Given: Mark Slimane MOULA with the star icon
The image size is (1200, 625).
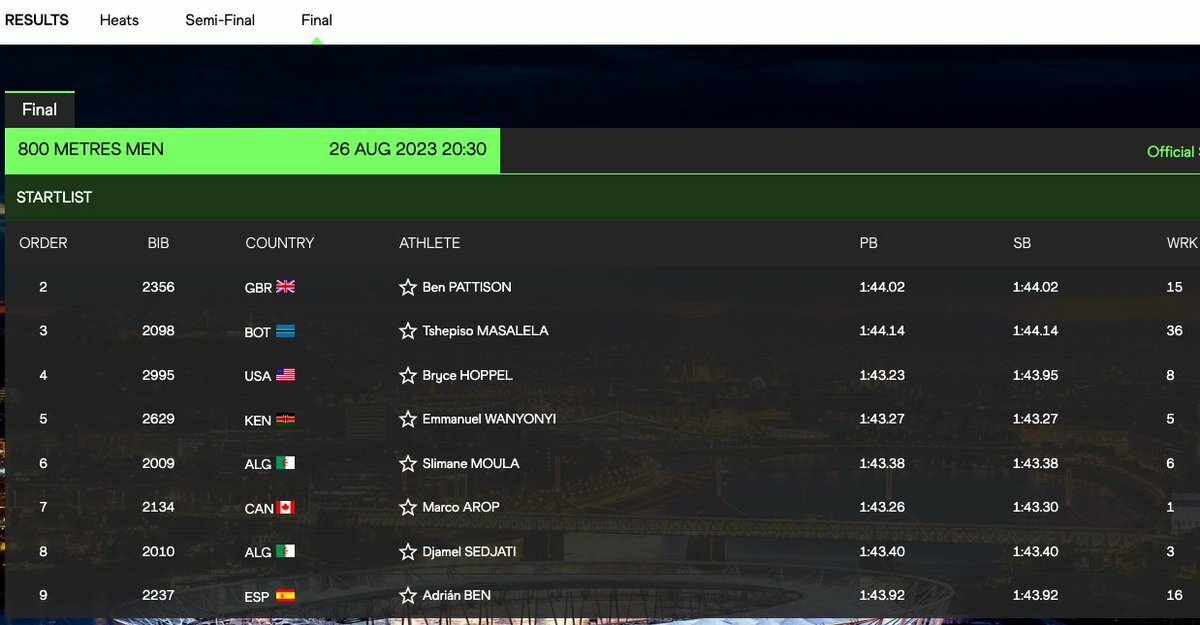Looking at the screenshot, I should pyautogui.click(x=408, y=464).
